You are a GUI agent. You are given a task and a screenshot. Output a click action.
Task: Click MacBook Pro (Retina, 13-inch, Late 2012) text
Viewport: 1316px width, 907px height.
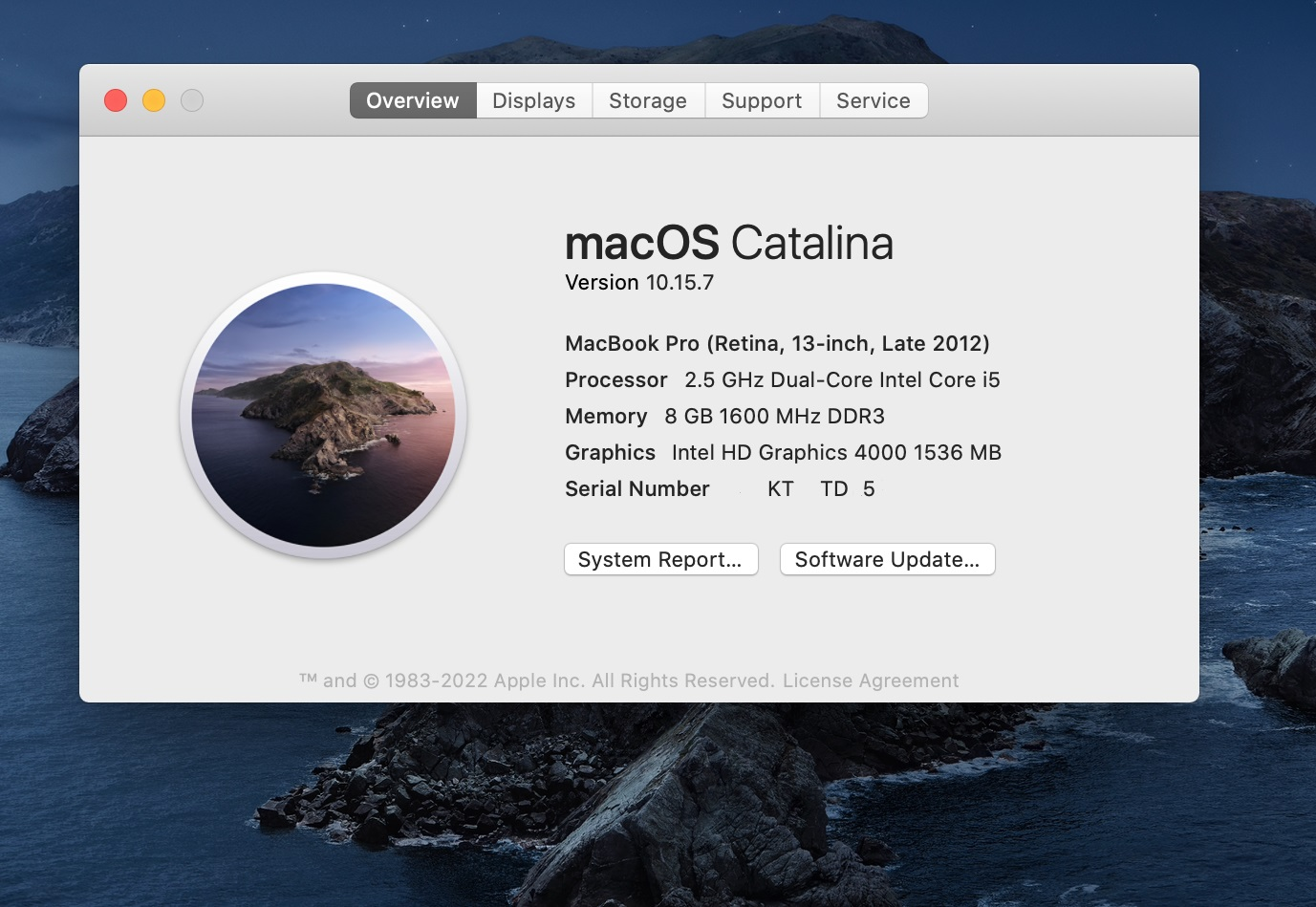[777, 343]
